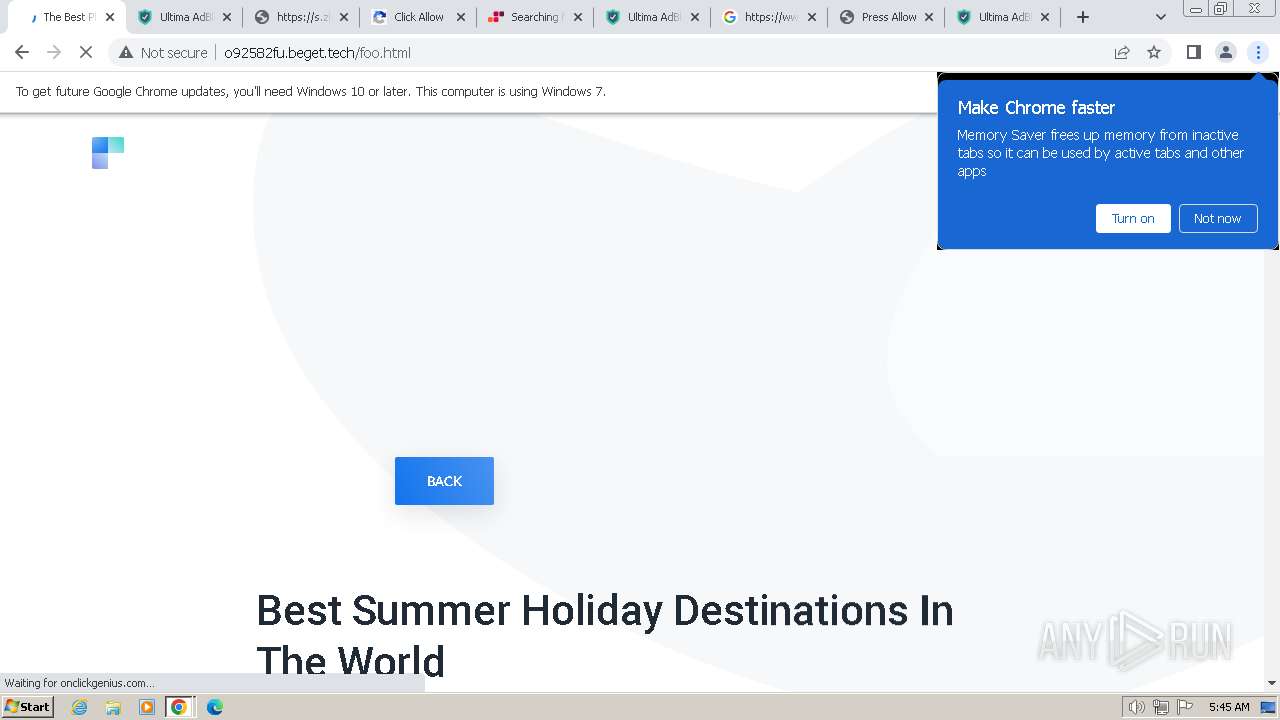Stop loading the page
This screenshot has height=720, width=1280.
pos(86,52)
